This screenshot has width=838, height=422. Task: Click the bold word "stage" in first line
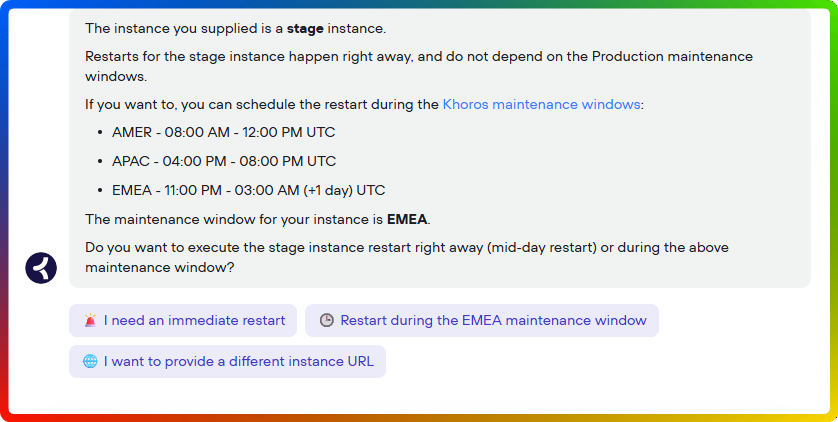(x=306, y=28)
